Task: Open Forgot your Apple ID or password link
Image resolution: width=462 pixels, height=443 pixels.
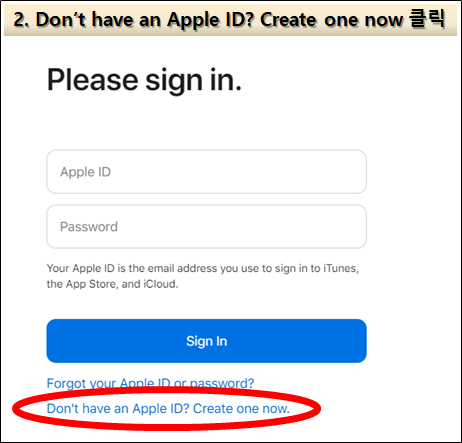Action: pos(150,383)
